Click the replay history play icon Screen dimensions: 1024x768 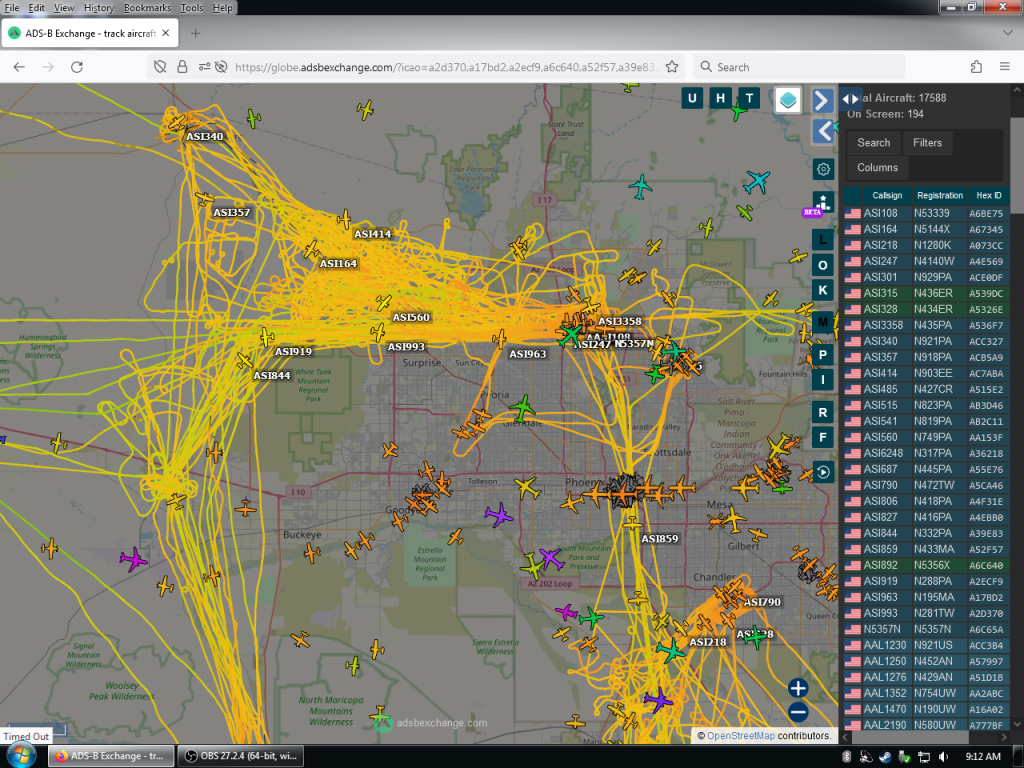(823, 472)
